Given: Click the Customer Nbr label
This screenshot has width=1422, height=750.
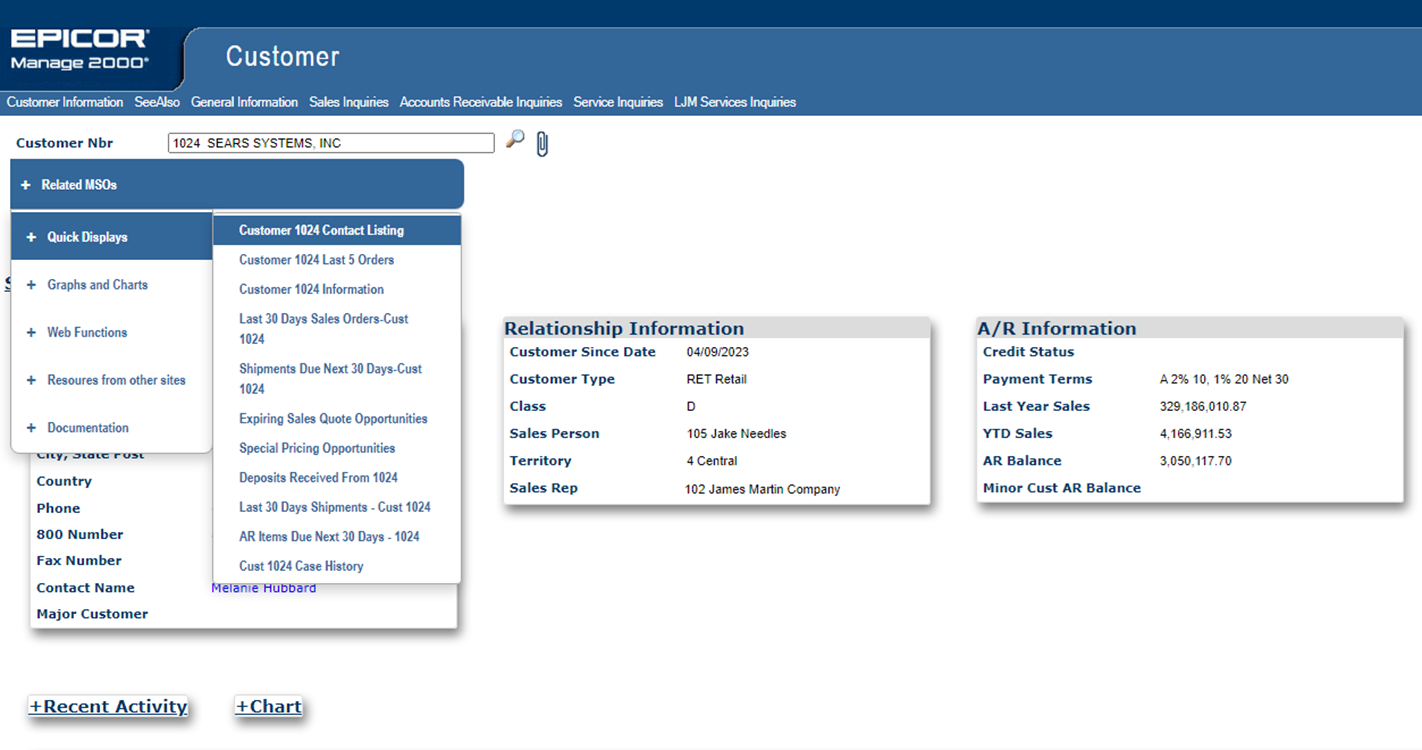Looking at the screenshot, I should [x=64, y=143].
